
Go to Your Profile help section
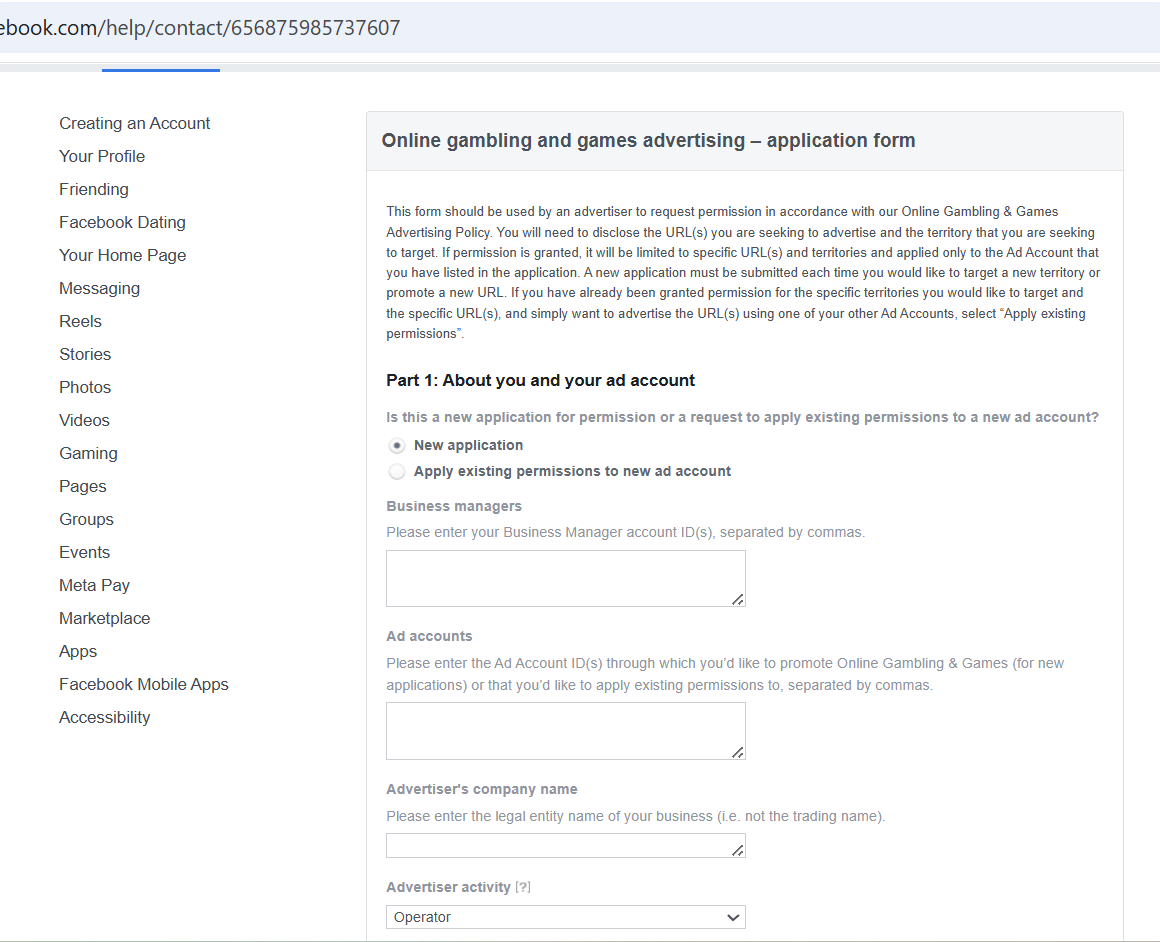102,157
